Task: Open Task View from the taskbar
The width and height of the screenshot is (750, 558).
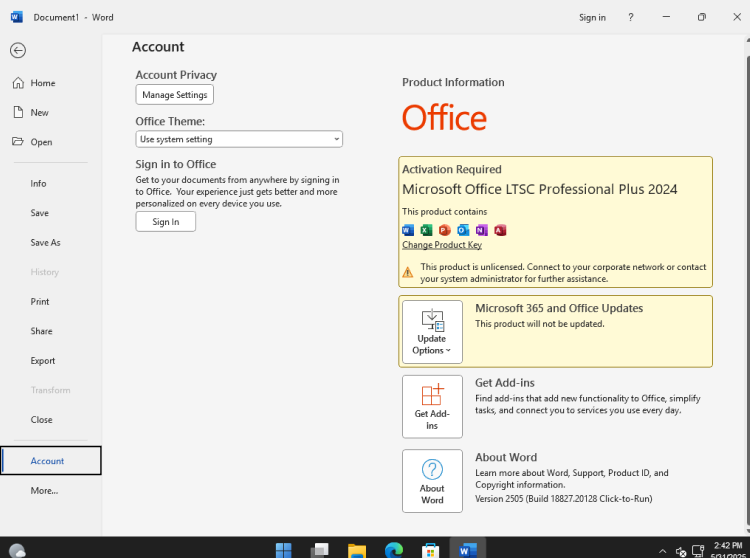Action: point(320,550)
